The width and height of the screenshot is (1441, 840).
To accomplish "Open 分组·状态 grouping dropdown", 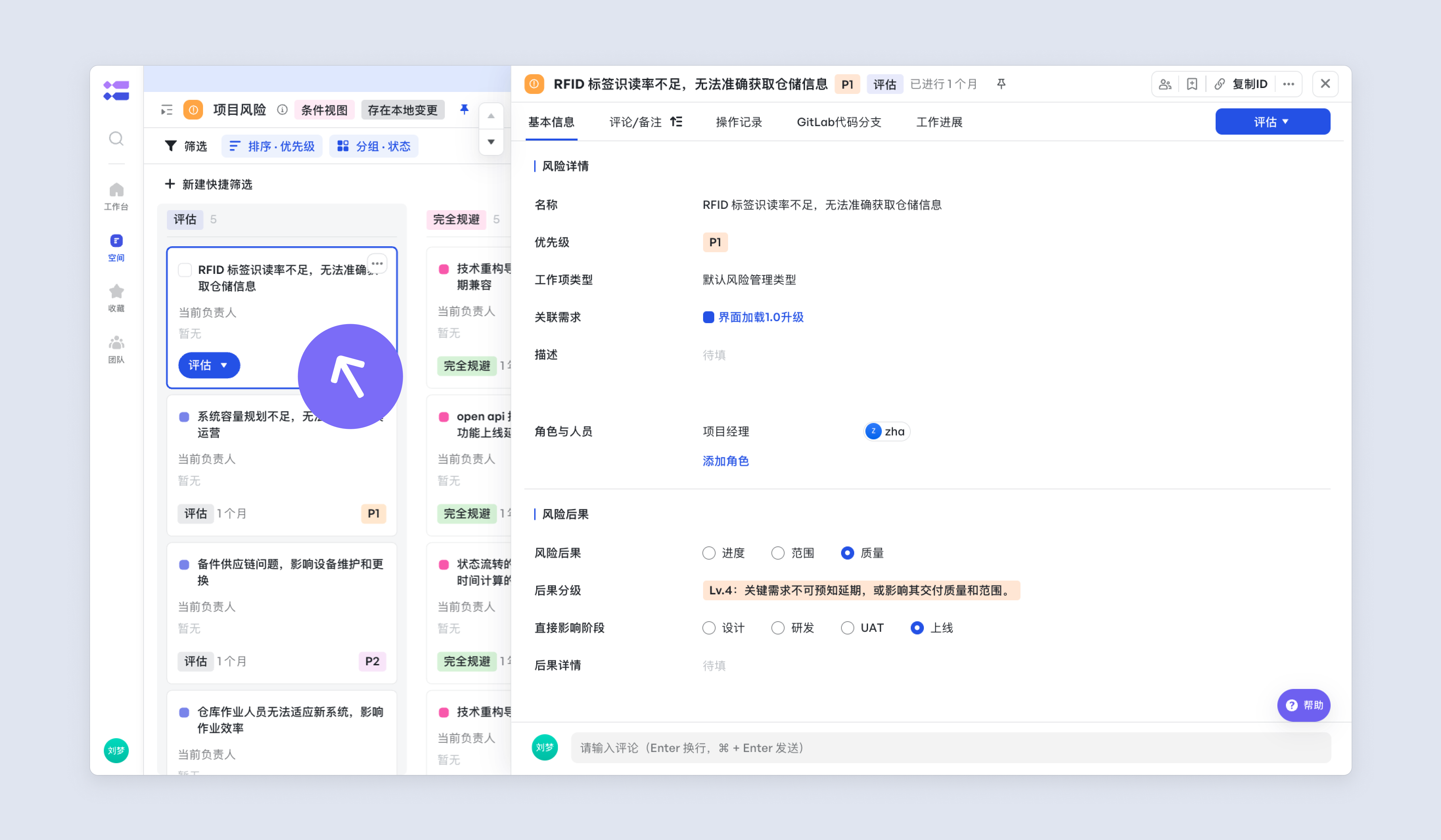I will coord(374,146).
